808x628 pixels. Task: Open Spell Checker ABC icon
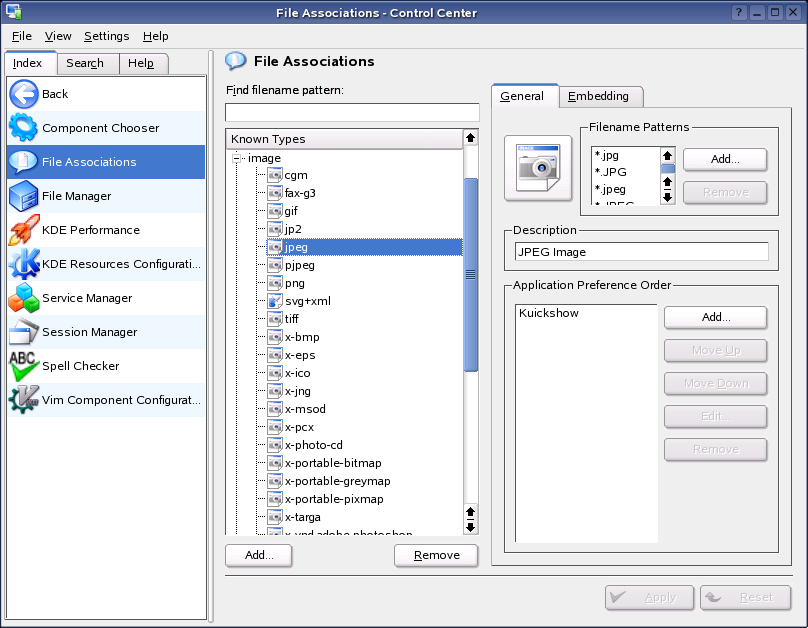click(x=24, y=366)
